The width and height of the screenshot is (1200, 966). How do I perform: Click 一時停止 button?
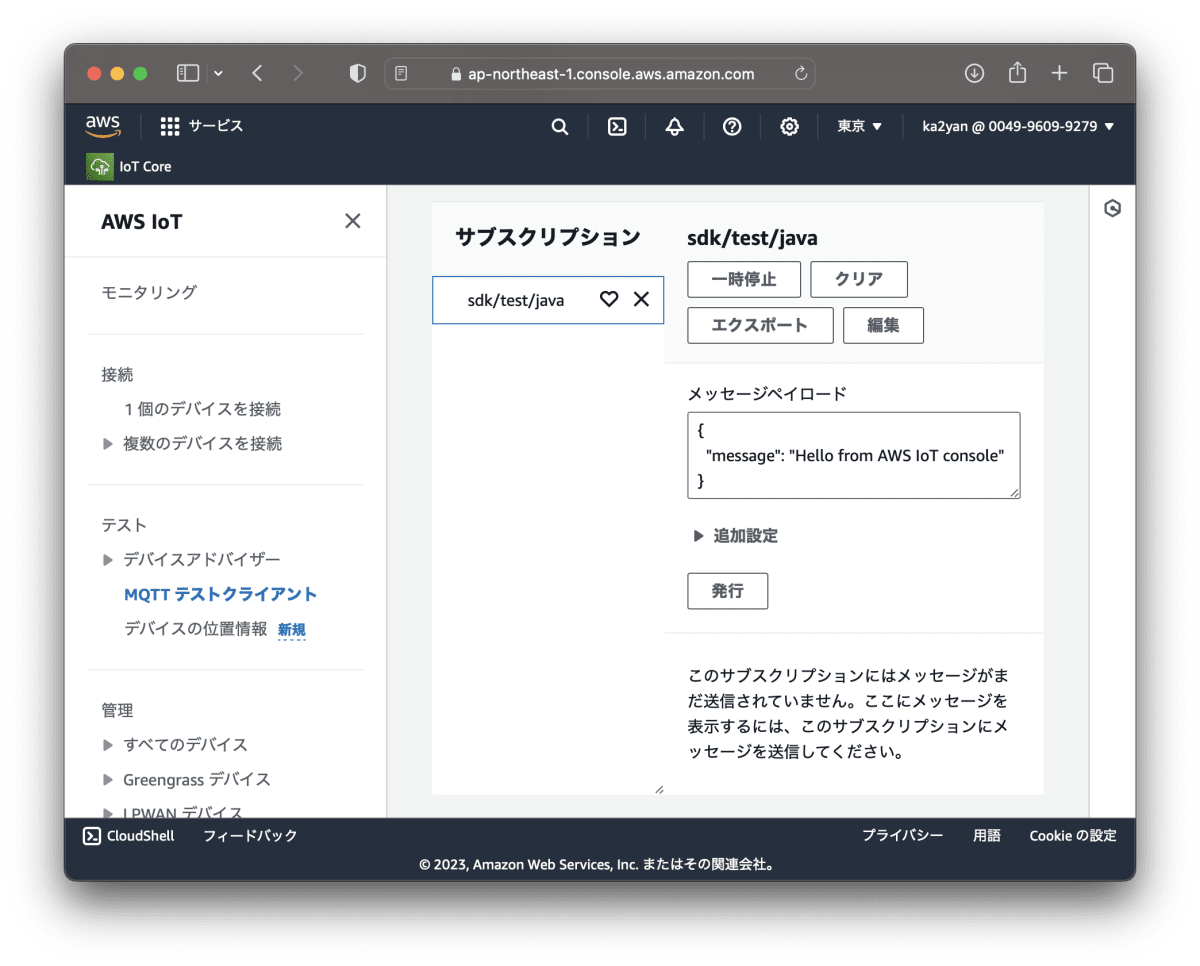pos(744,279)
